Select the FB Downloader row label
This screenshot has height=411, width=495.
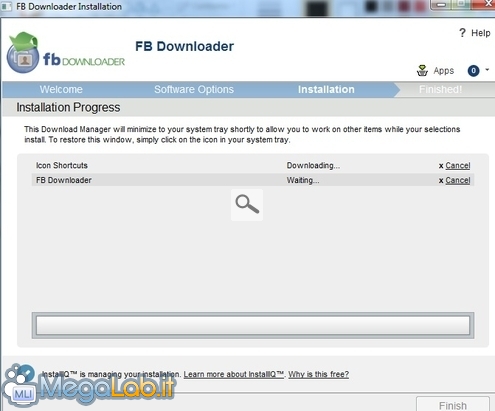tap(64, 180)
